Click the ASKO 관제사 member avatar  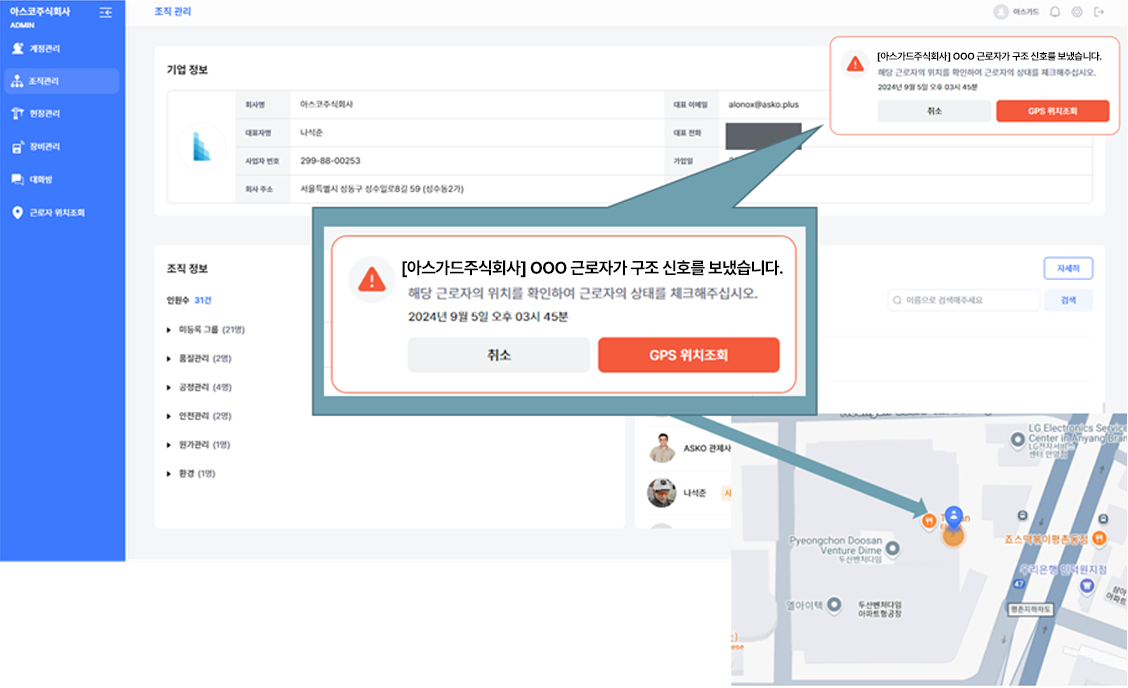661,448
